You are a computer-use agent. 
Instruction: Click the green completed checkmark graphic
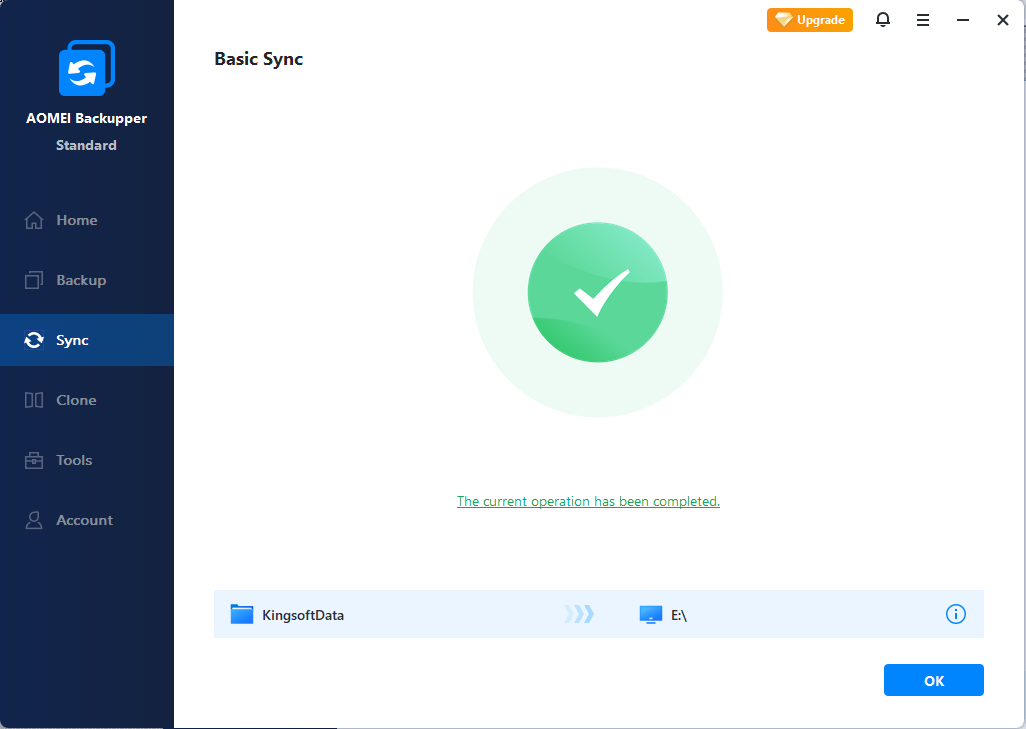[597, 292]
